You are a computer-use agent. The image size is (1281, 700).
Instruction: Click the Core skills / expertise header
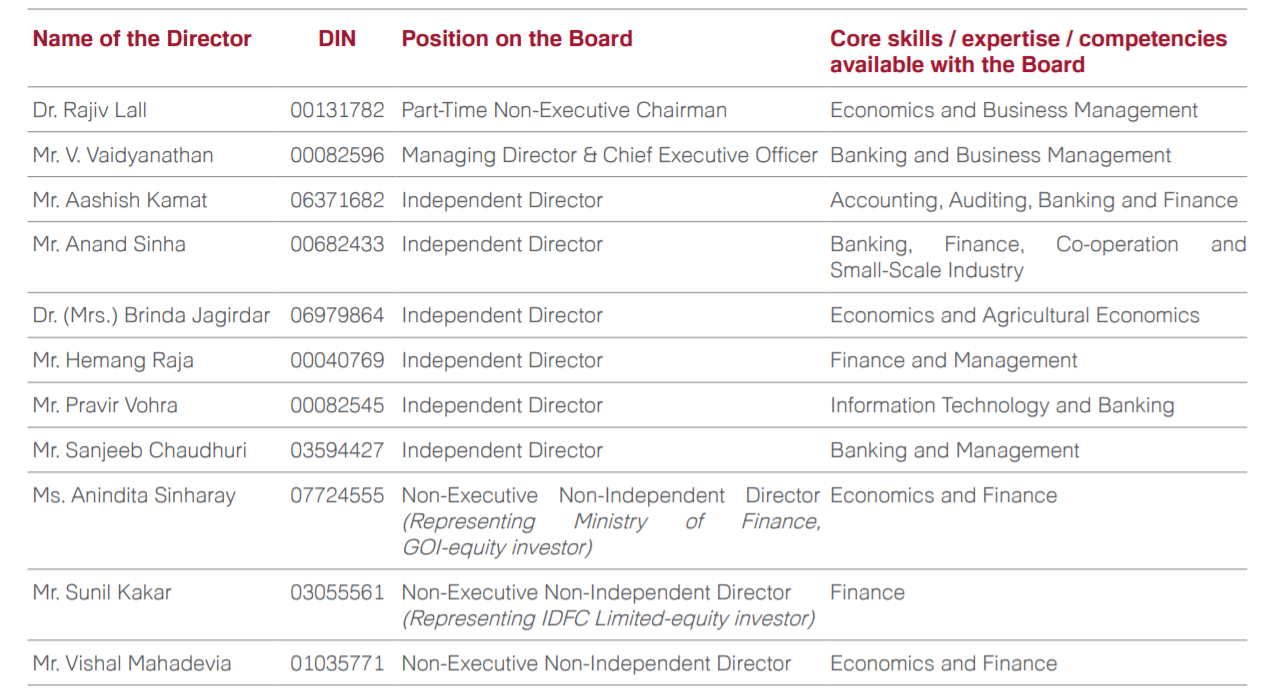click(x=1028, y=52)
